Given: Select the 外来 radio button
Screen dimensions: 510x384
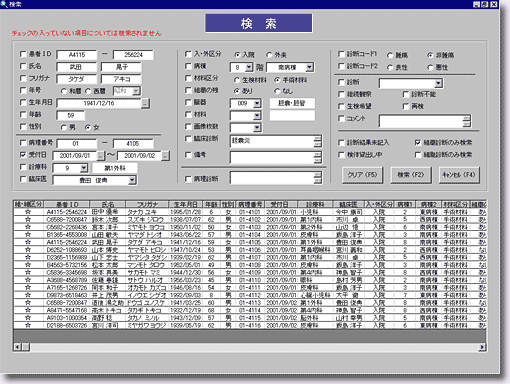Looking at the screenshot, I should click(269, 55).
